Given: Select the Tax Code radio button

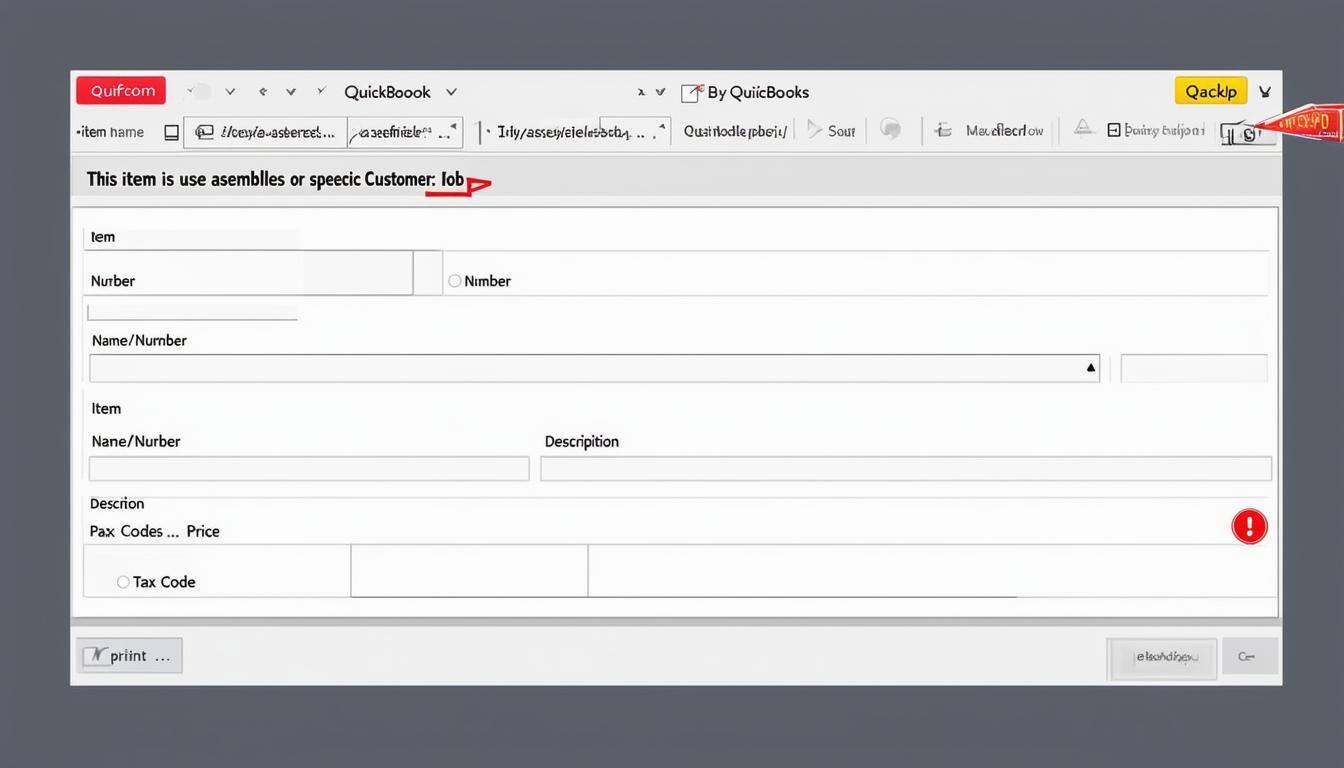Looking at the screenshot, I should [122, 581].
